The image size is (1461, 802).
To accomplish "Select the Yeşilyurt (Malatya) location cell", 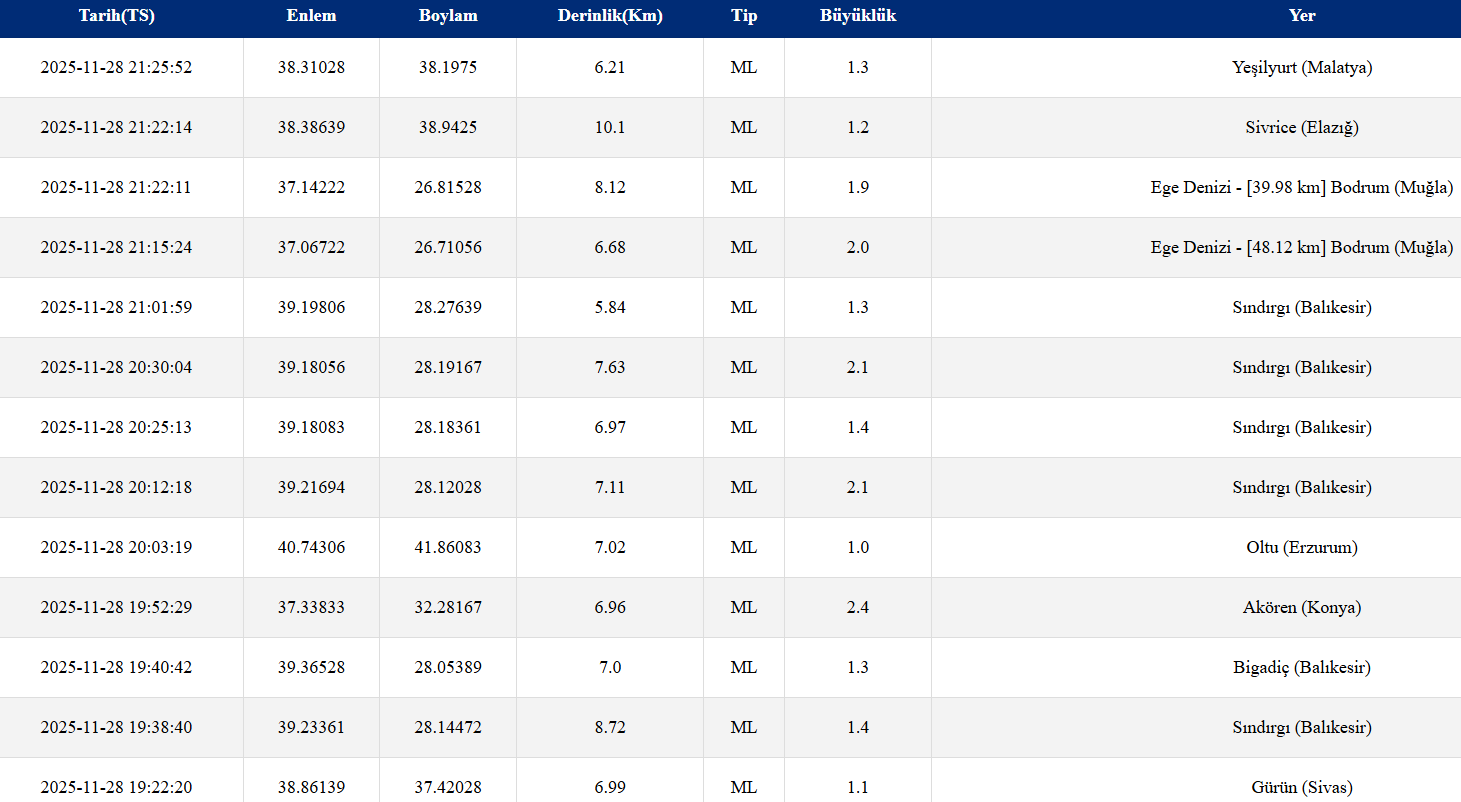I will [x=1302, y=68].
